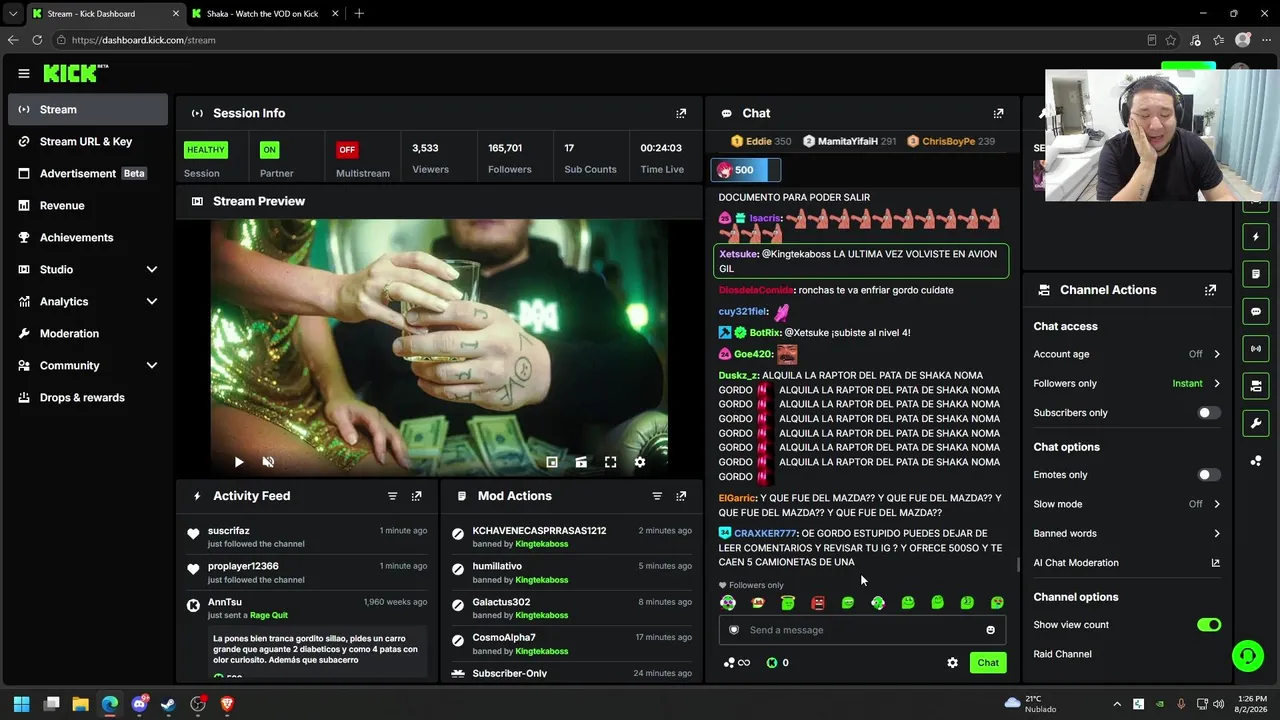Turn off Show view count
Image resolution: width=1280 pixels, height=720 pixels.
tap(1209, 625)
